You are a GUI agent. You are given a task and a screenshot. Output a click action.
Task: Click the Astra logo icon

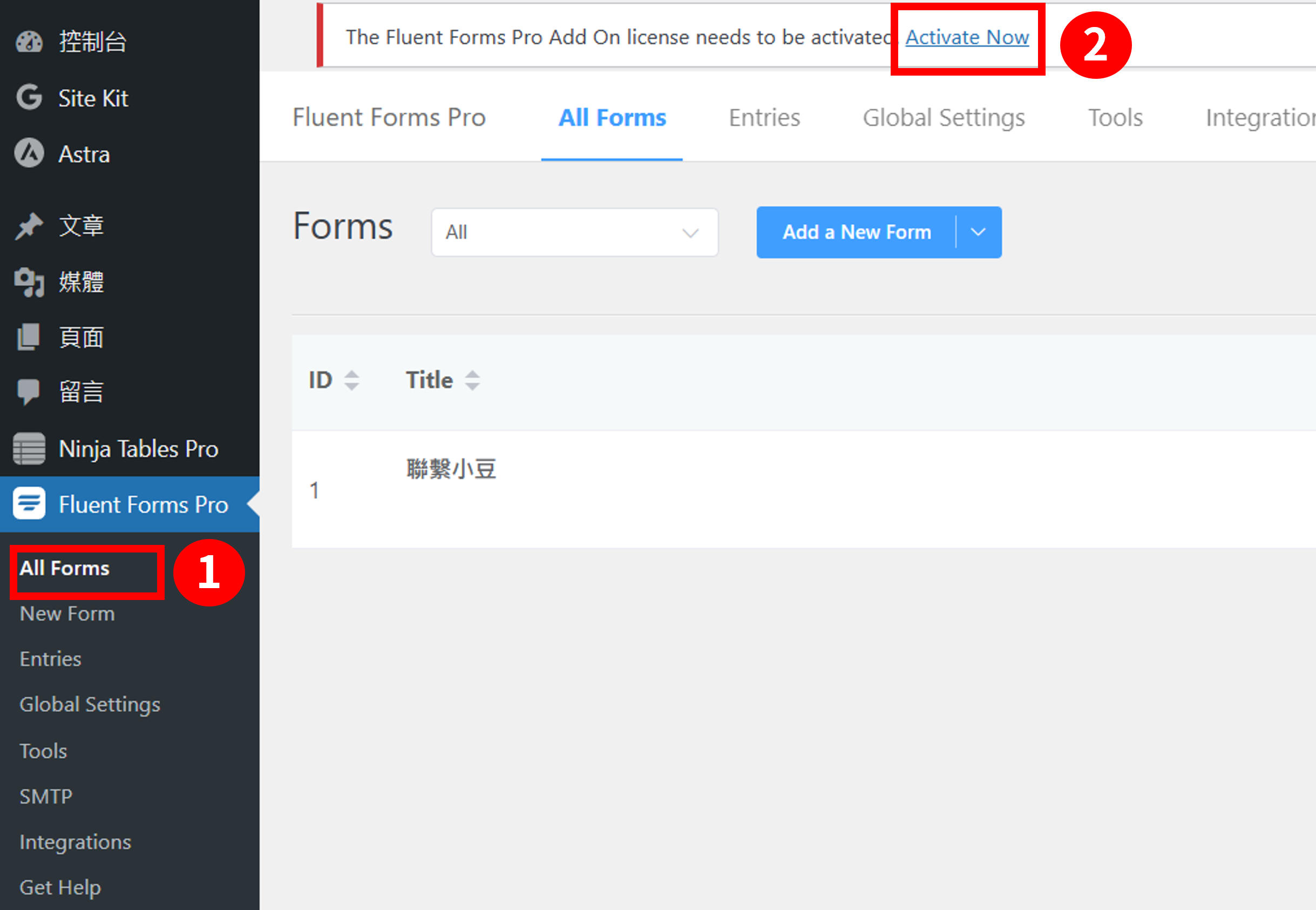pos(29,153)
